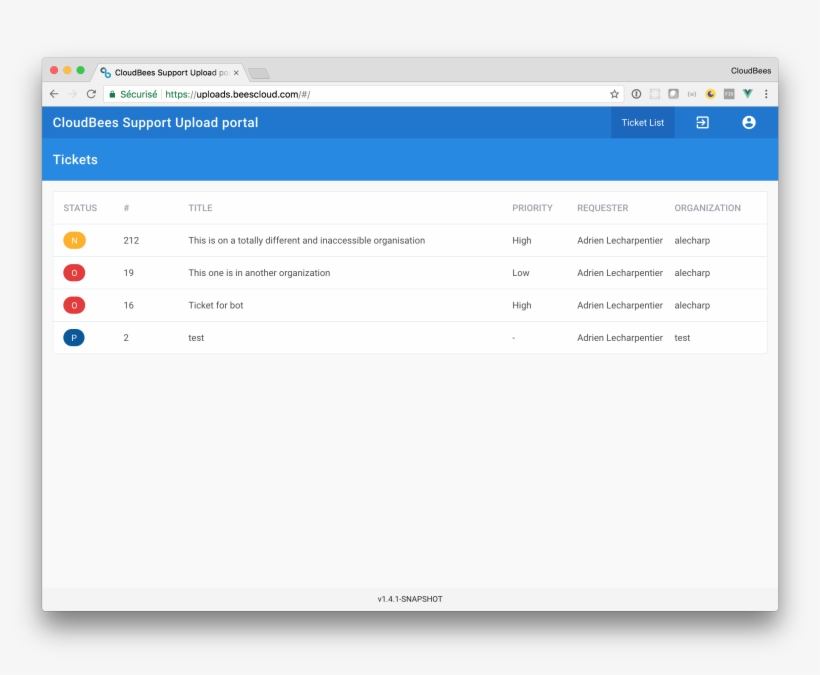Click the yellow traffic light button
820x675 pixels.
66,71
